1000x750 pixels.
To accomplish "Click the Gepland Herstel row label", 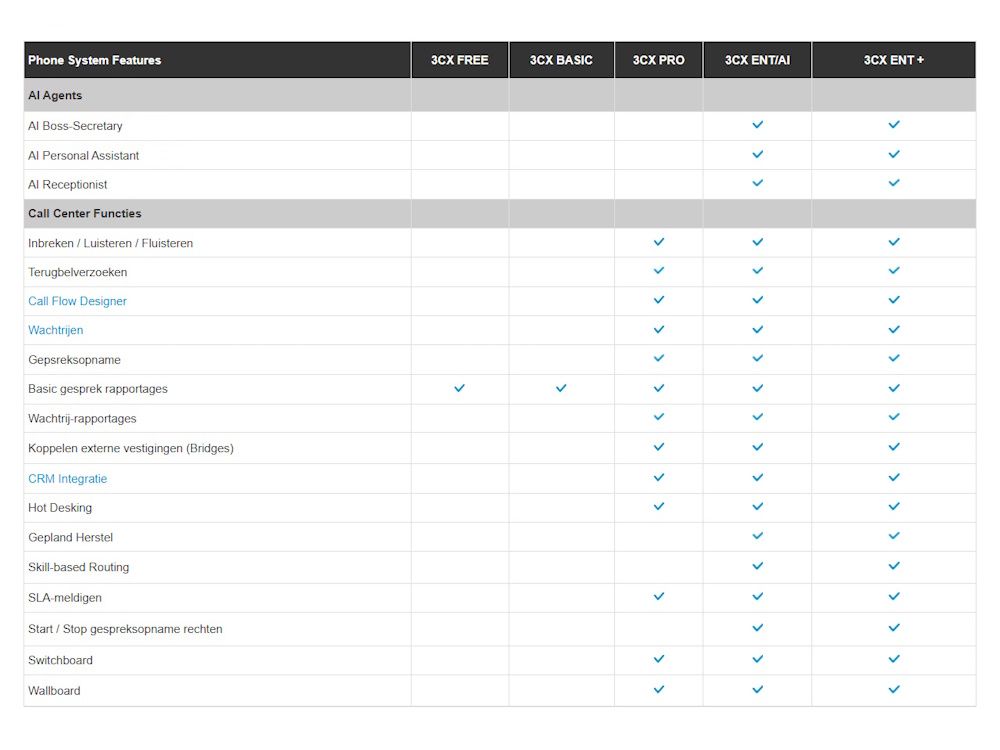I will tap(71, 538).
